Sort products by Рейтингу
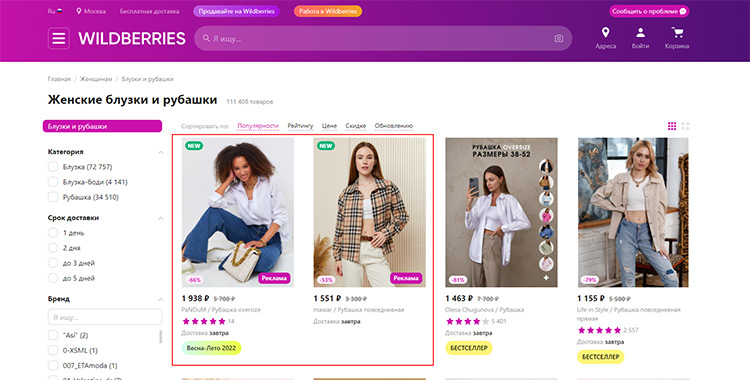750x380 pixels. (x=300, y=126)
